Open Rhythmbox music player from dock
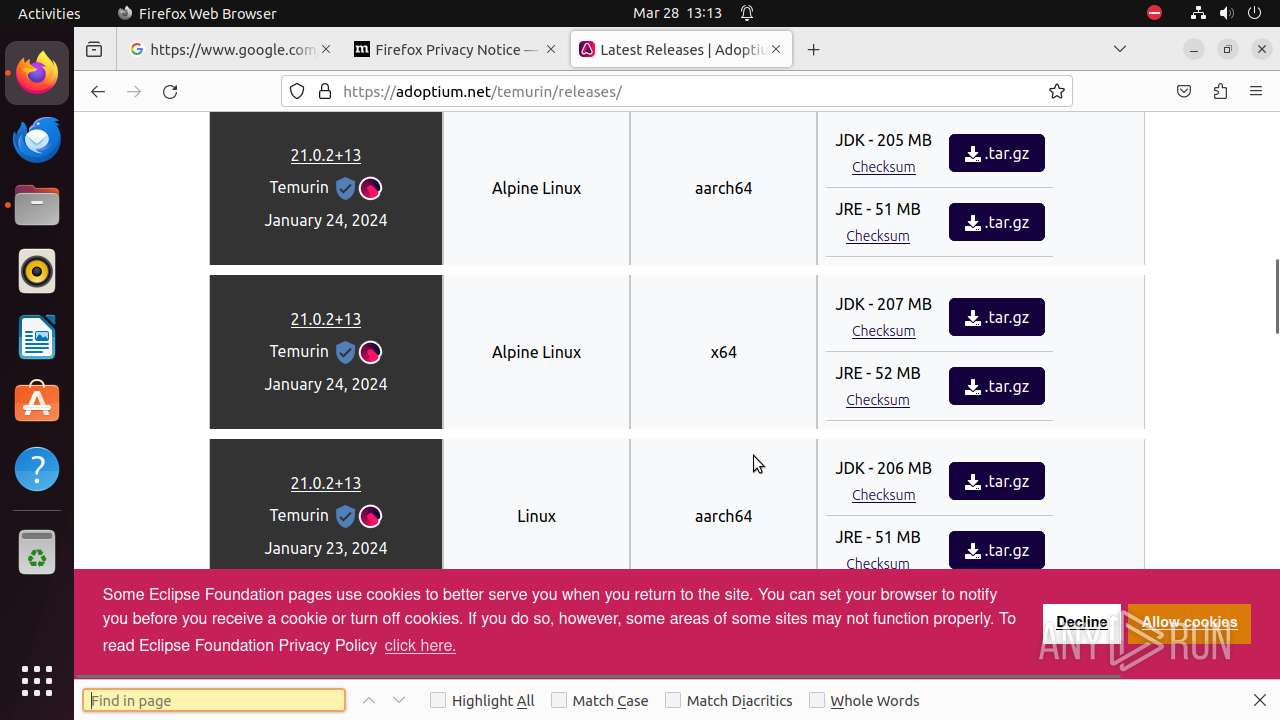This screenshot has width=1280, height=720. (37, 271)
